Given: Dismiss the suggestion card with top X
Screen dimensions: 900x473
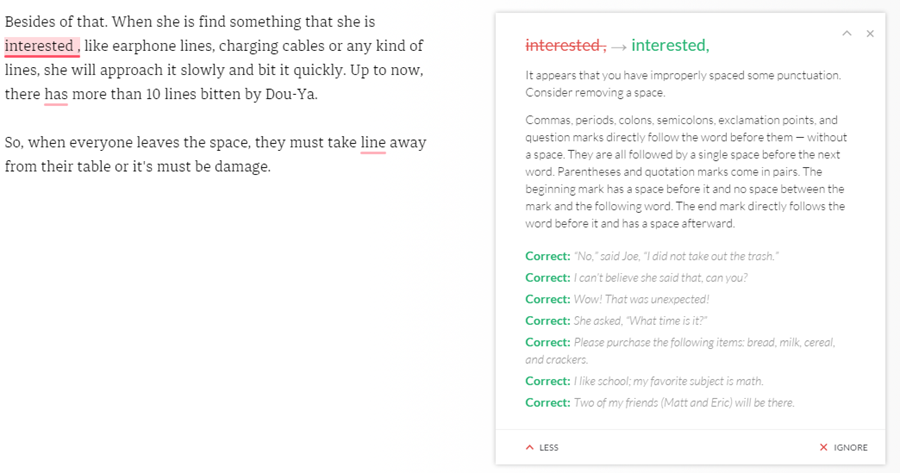Looking at the screenshot, I should [870, 33].
